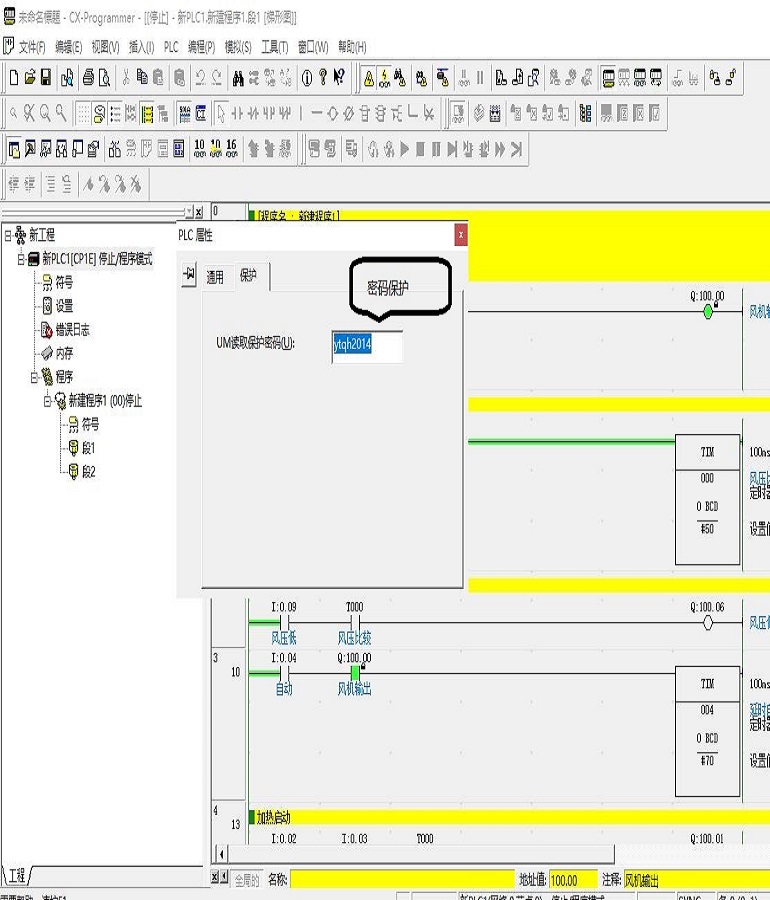Click the pin icon in PLC properties dialog
The height and width of the screenshot is (900, 770).
pos(189,276)
